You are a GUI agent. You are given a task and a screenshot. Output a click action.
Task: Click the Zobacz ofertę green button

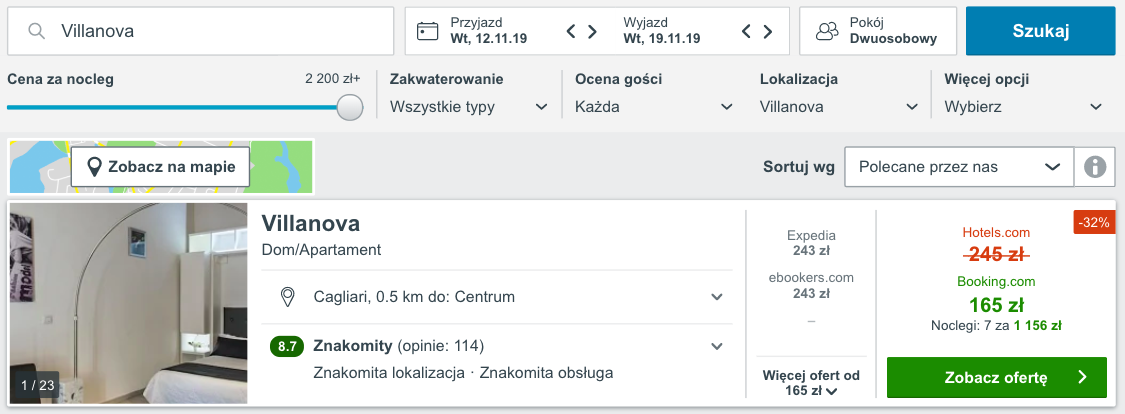(x=997, y=377)
